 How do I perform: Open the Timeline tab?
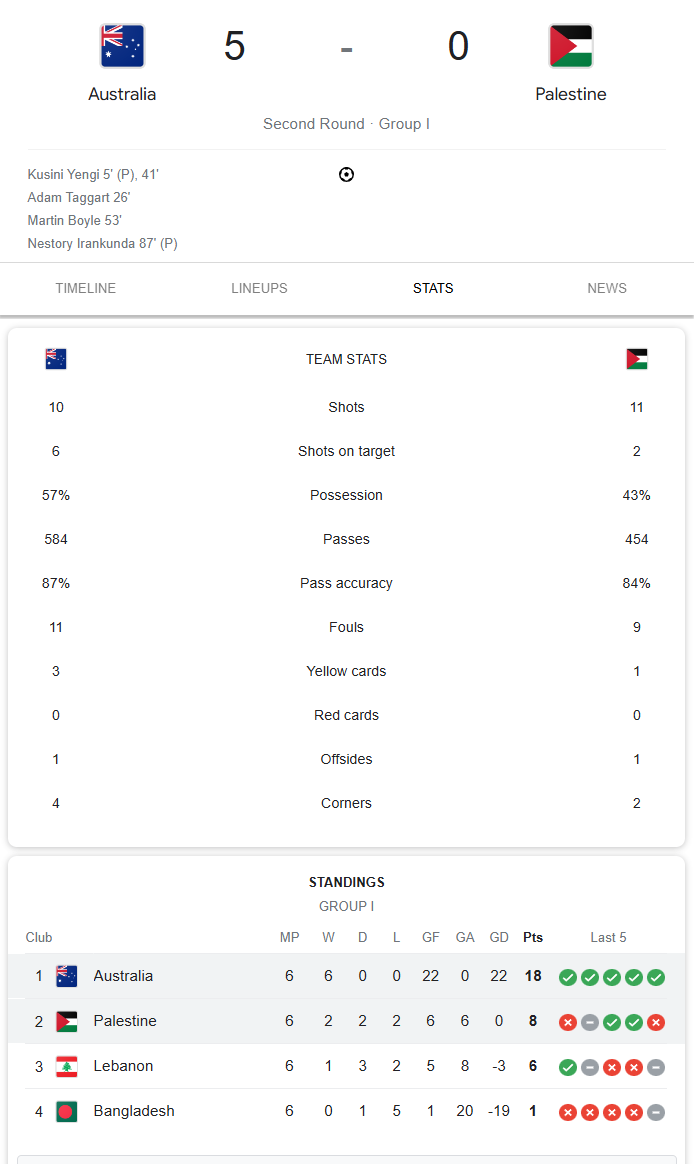point(86,288)
